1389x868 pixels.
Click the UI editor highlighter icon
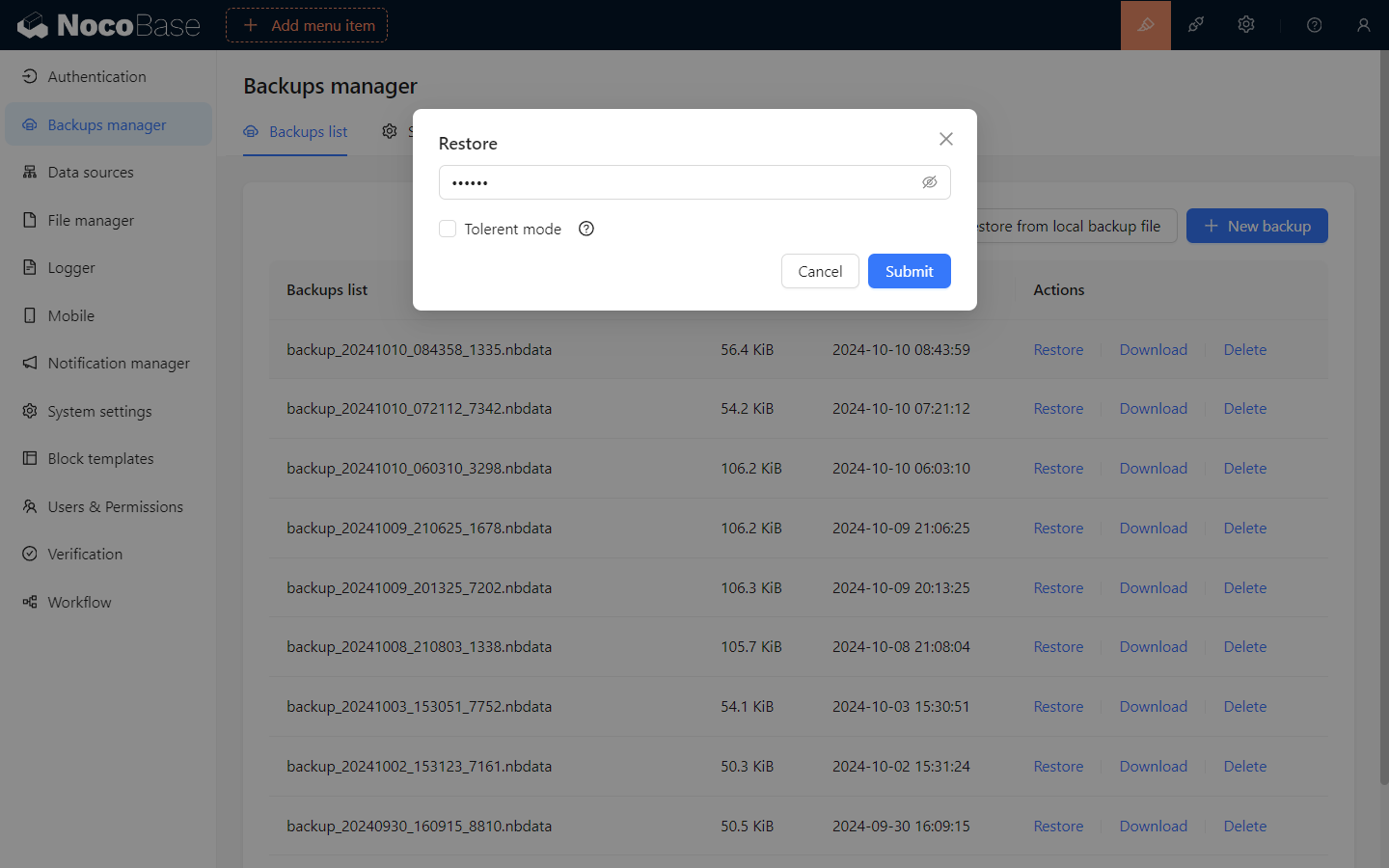point(1145,25)
